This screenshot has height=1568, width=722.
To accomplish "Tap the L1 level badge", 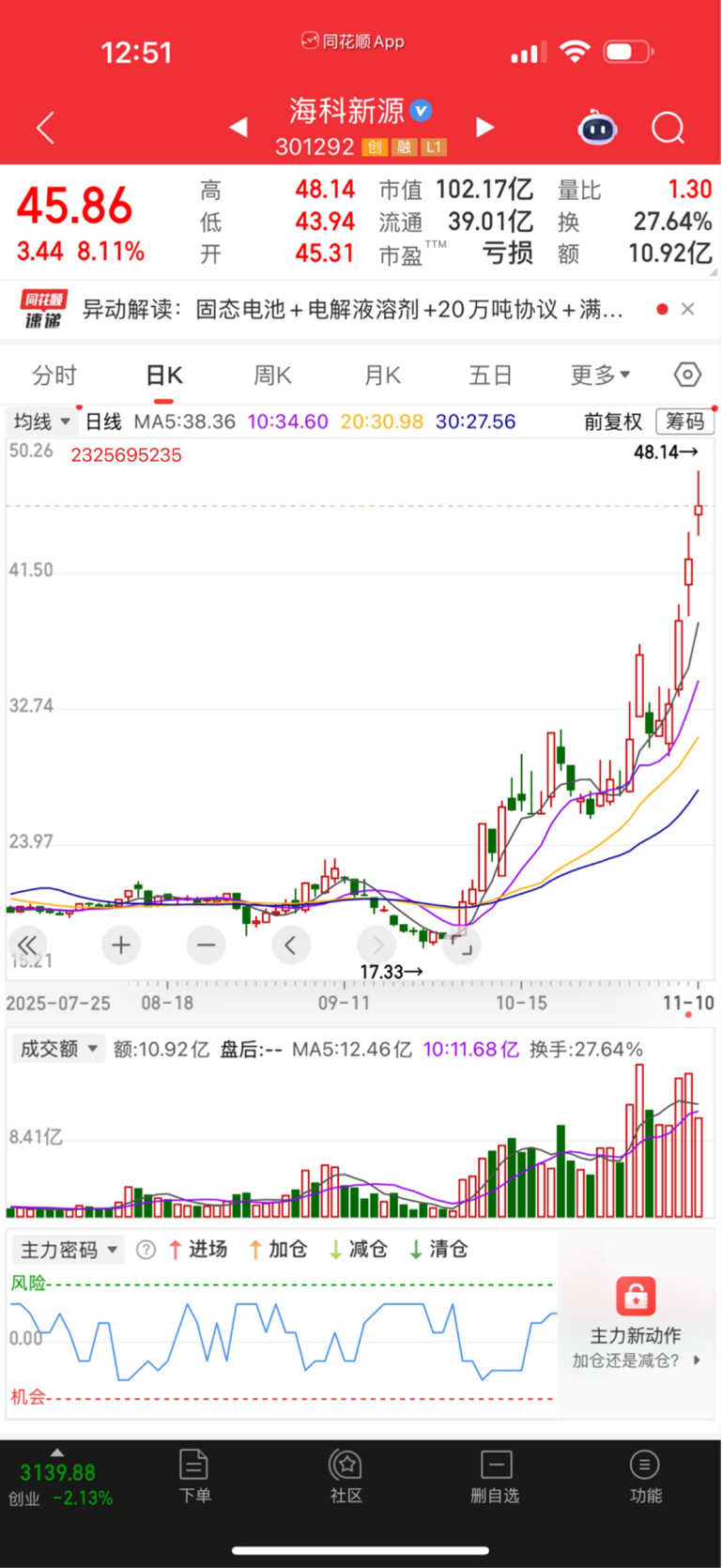I will [434, 146].
